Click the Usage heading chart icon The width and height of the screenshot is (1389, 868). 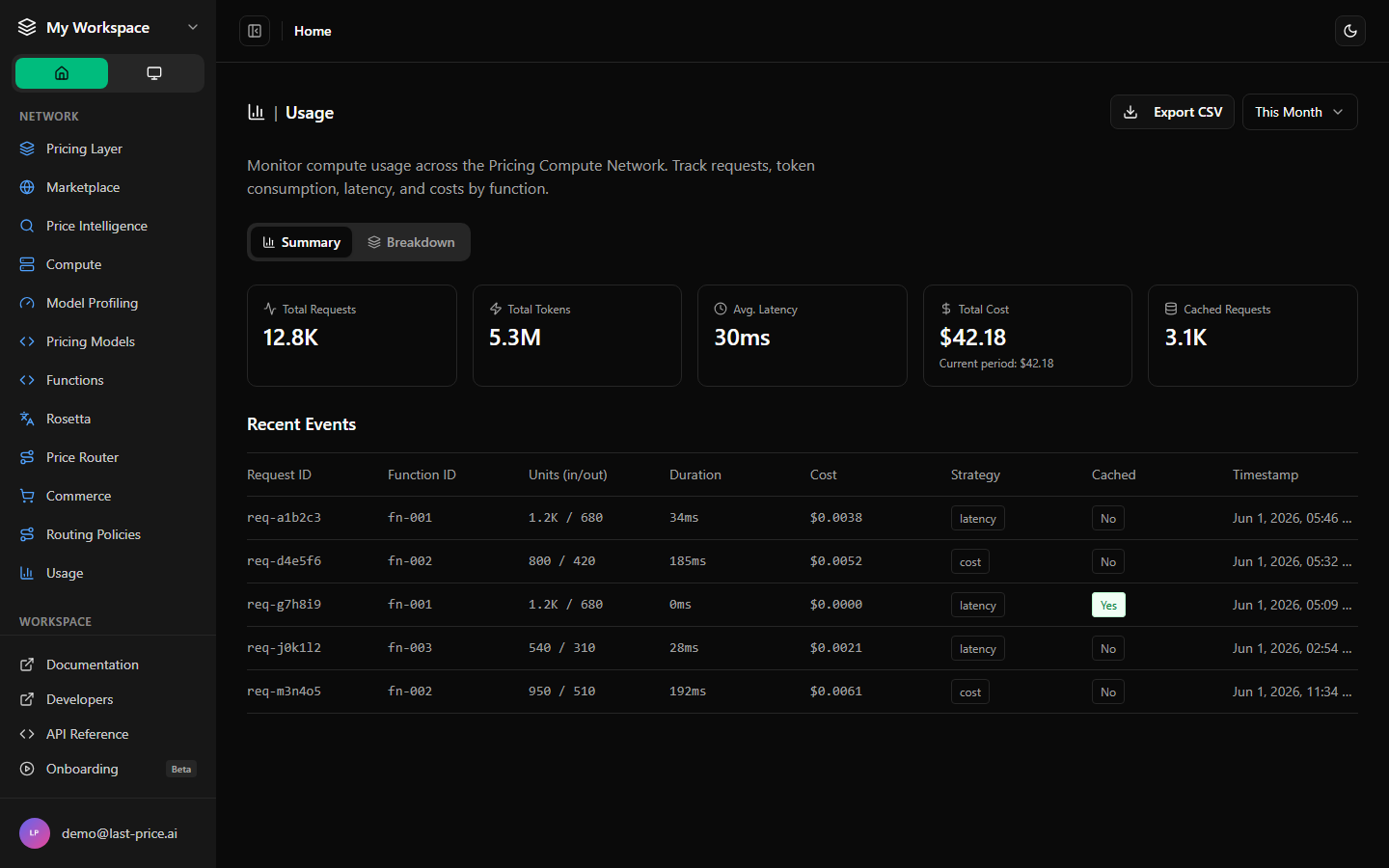click(256, 112)
